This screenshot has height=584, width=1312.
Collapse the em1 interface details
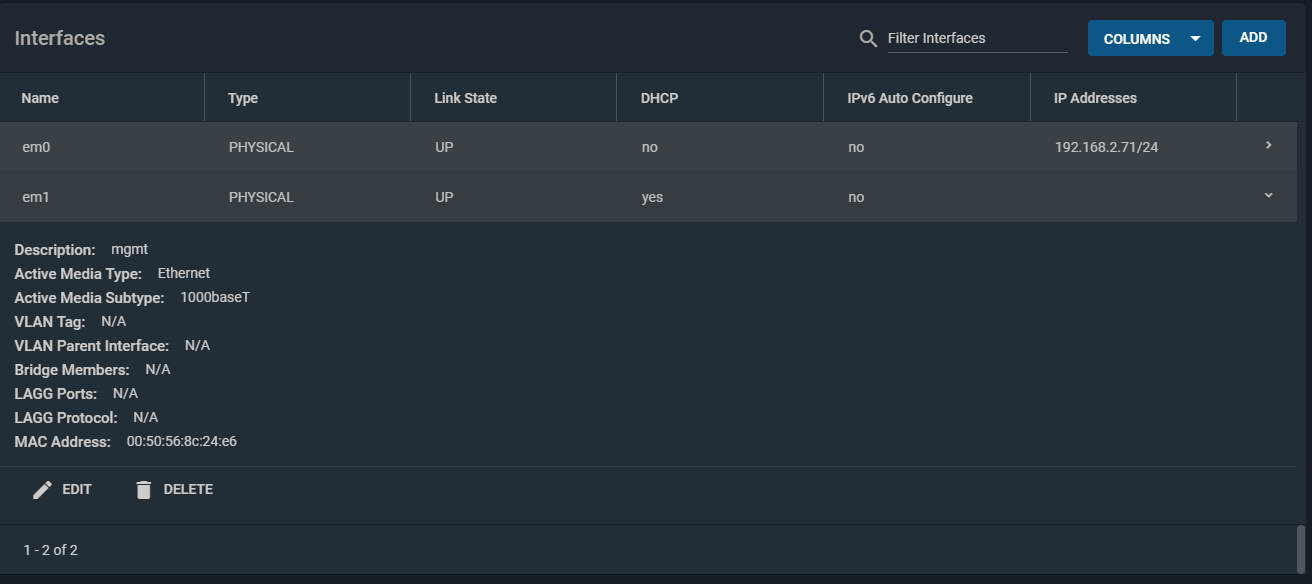(x=1267, y=194)
